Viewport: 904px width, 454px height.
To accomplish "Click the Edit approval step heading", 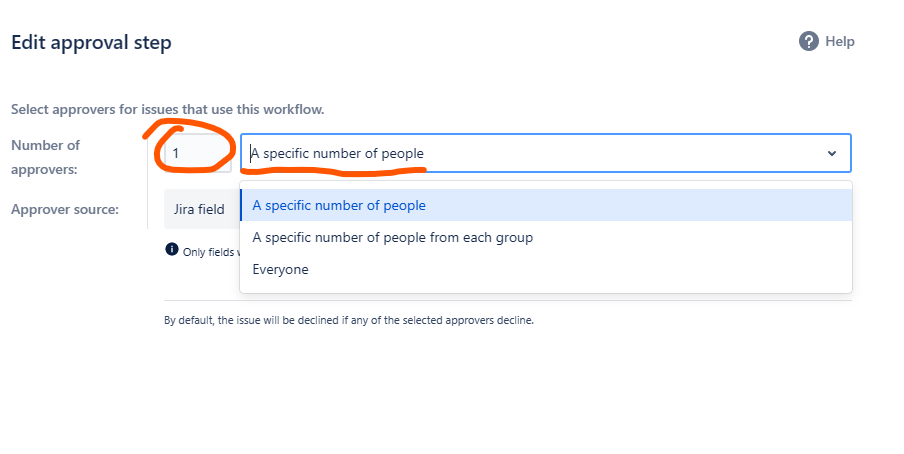I will click(91, 43).
